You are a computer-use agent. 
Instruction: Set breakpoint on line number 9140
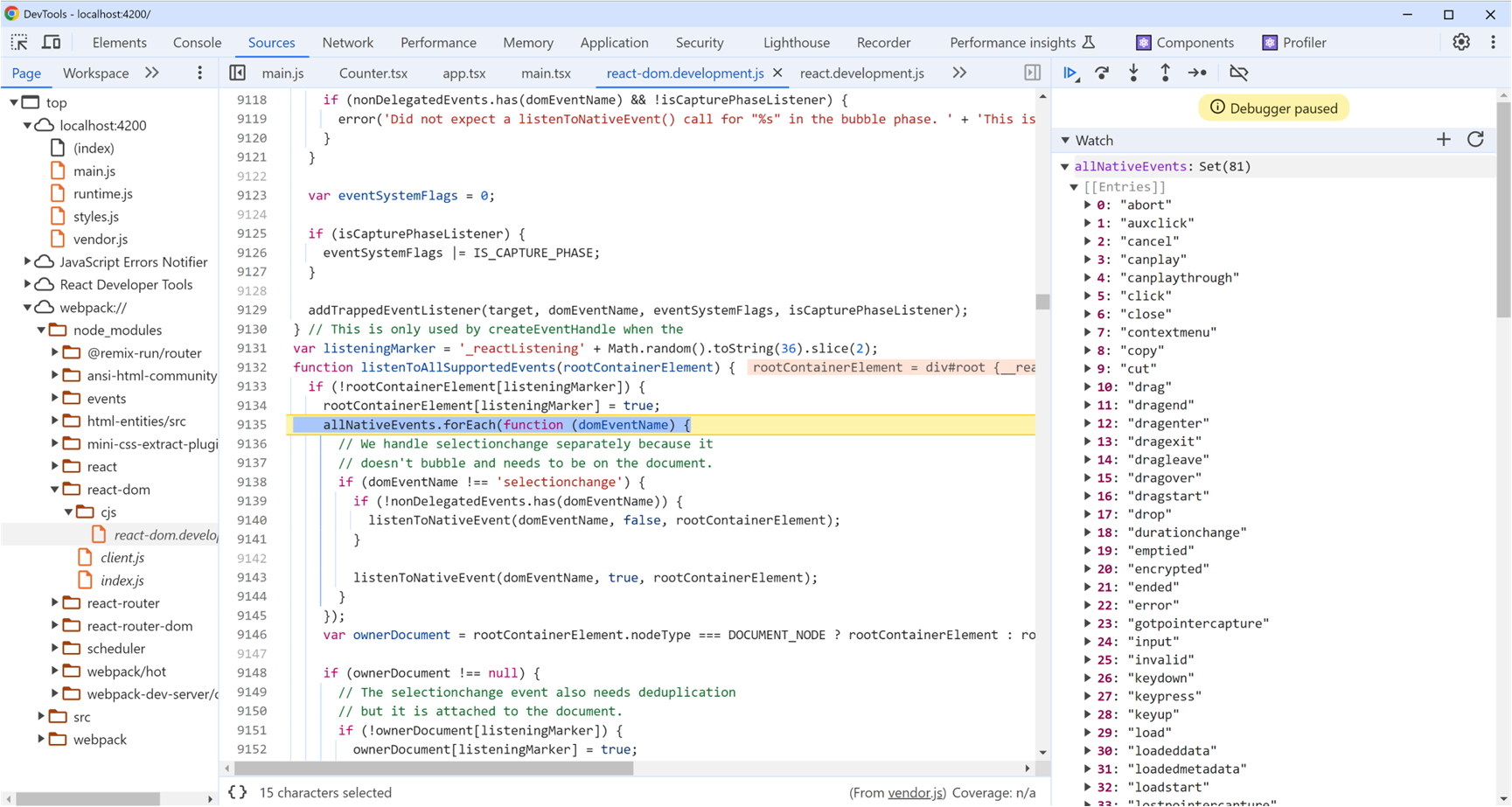[x=252, y=520]
